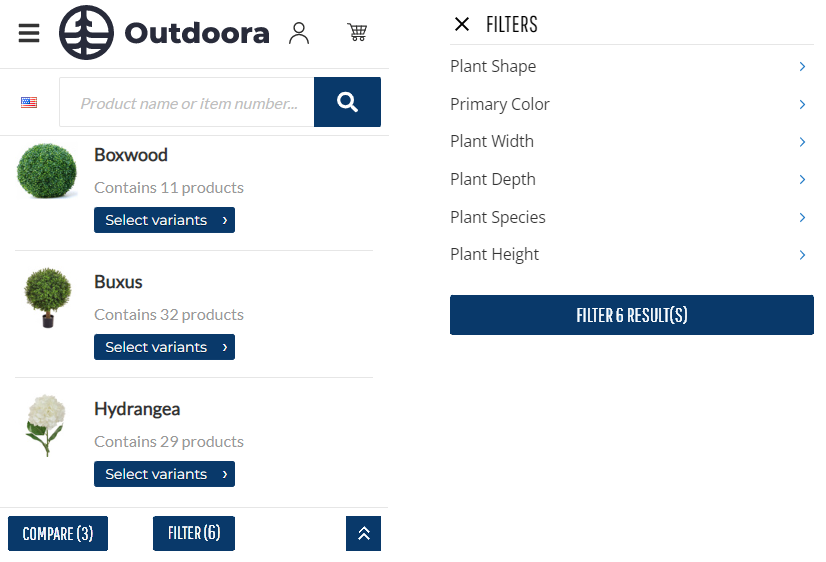Viewport: 826px width, 562px height.
Task: Select variants for Boxwood
Action: pos(164,220)
